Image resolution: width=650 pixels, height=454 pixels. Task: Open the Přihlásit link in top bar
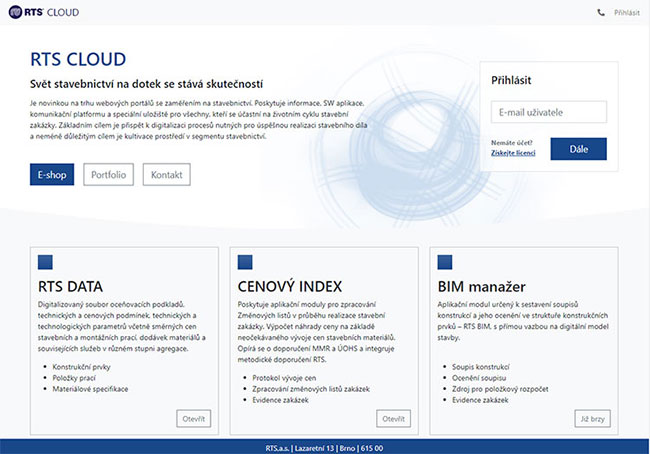[x=627, y=13]
